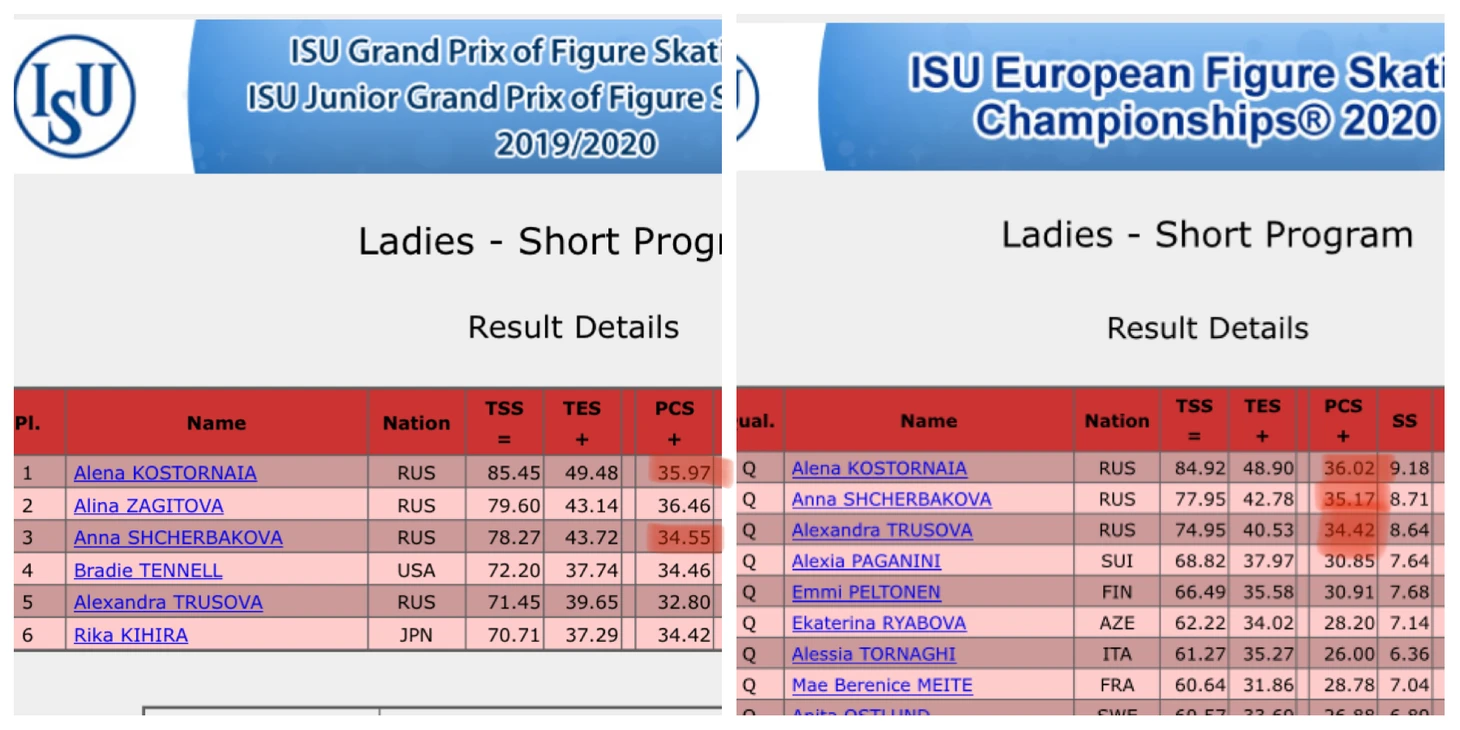This screenshot has width=1460, height=730.
Task: Select the Rika KIHIRA name link
Action: point(131,635)
